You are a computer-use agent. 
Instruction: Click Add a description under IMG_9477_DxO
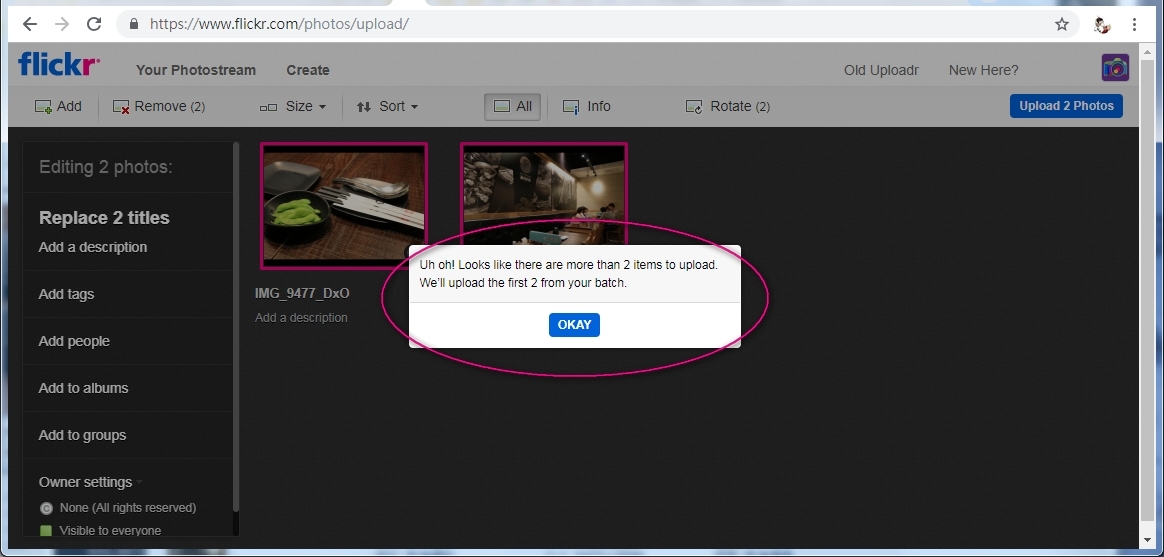[x=301, y=317]
